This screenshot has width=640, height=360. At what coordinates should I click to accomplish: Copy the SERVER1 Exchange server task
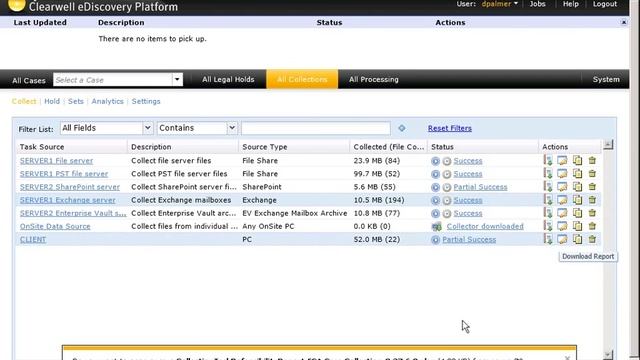pyautogui.click(x=577, y=200)
